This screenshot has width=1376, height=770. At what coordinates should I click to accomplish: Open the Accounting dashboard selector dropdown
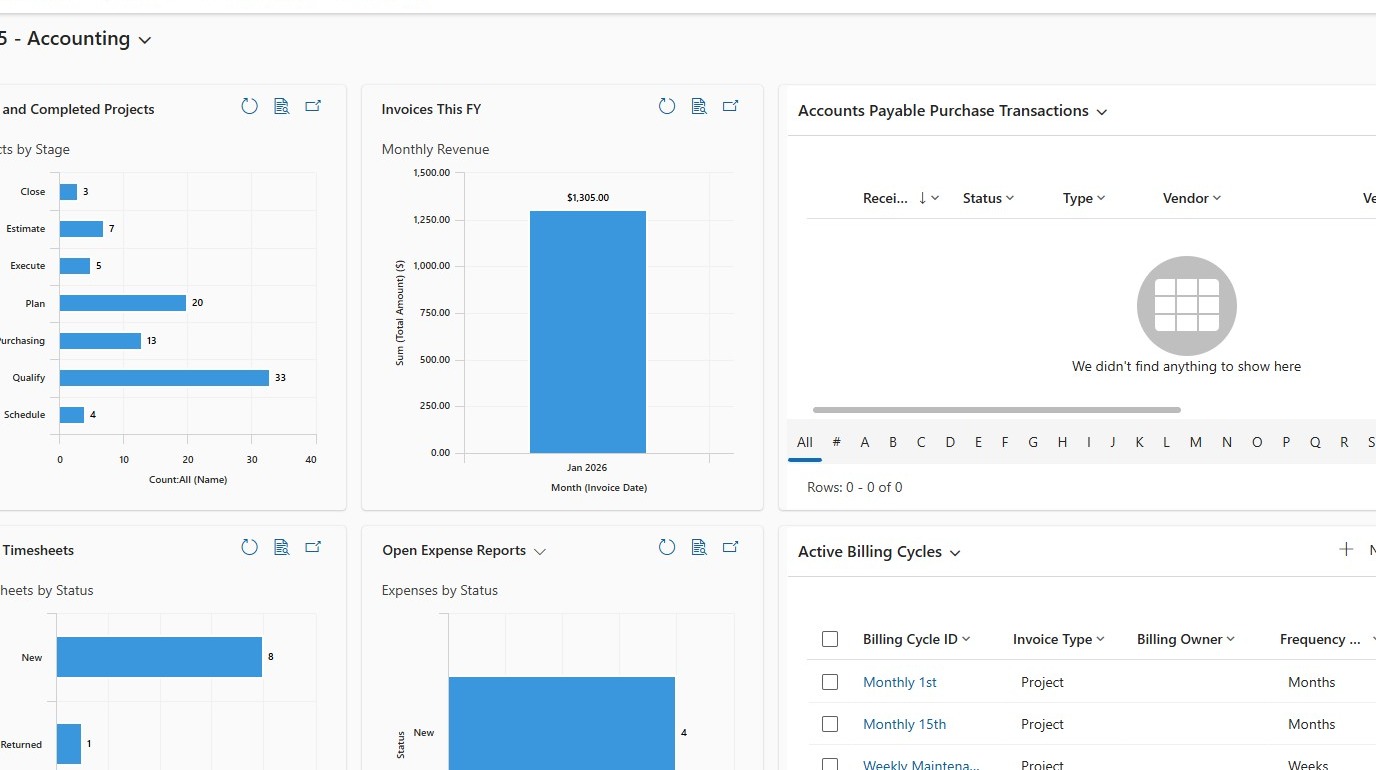(x=144, y=40)
